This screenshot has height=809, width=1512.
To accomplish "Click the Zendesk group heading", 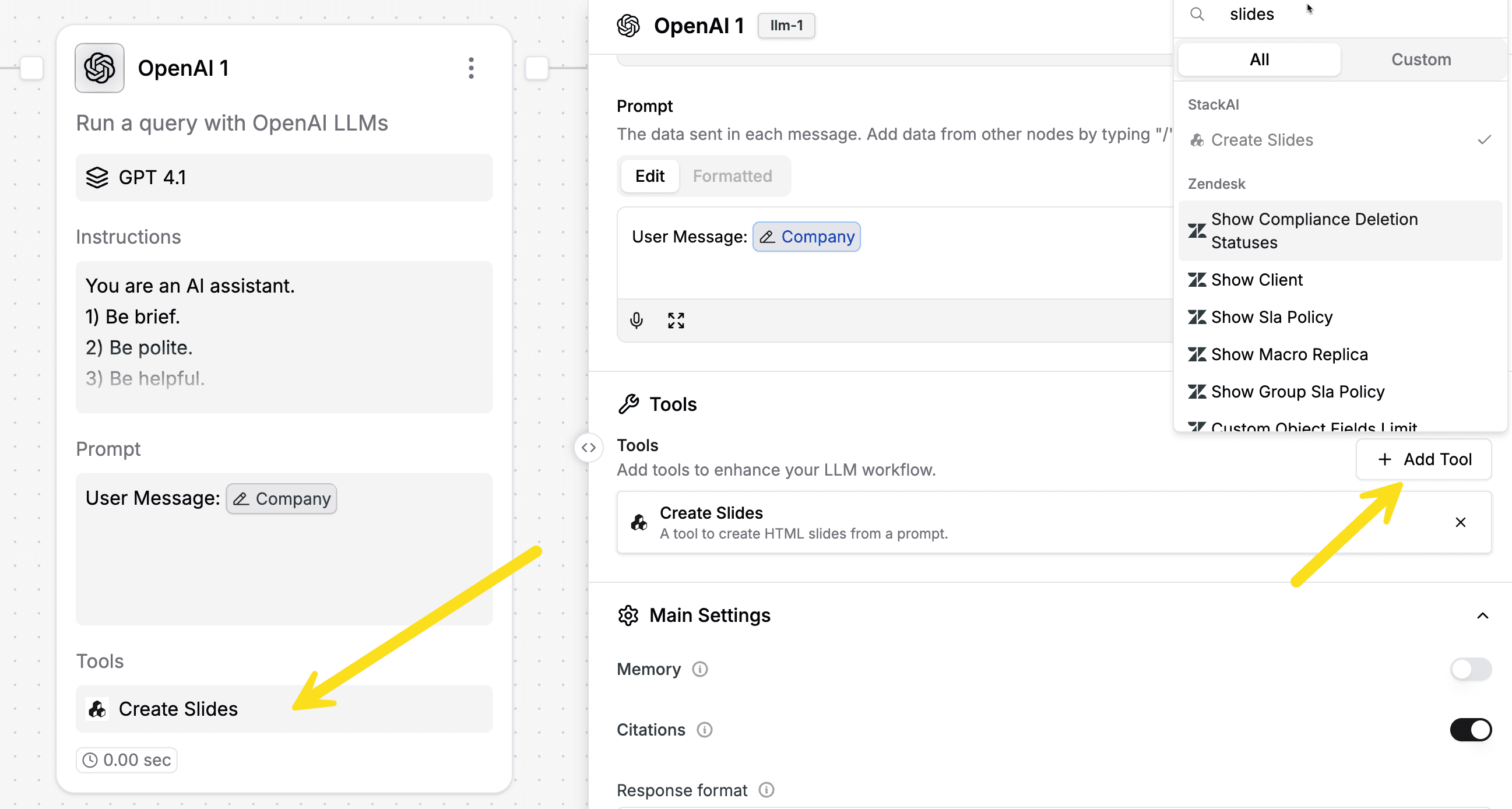I will tap(1216, 184).
